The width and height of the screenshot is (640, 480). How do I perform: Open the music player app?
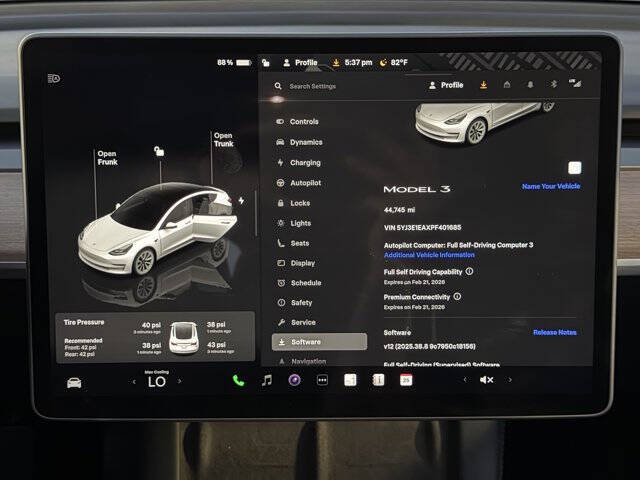click(x=267, y=380)
